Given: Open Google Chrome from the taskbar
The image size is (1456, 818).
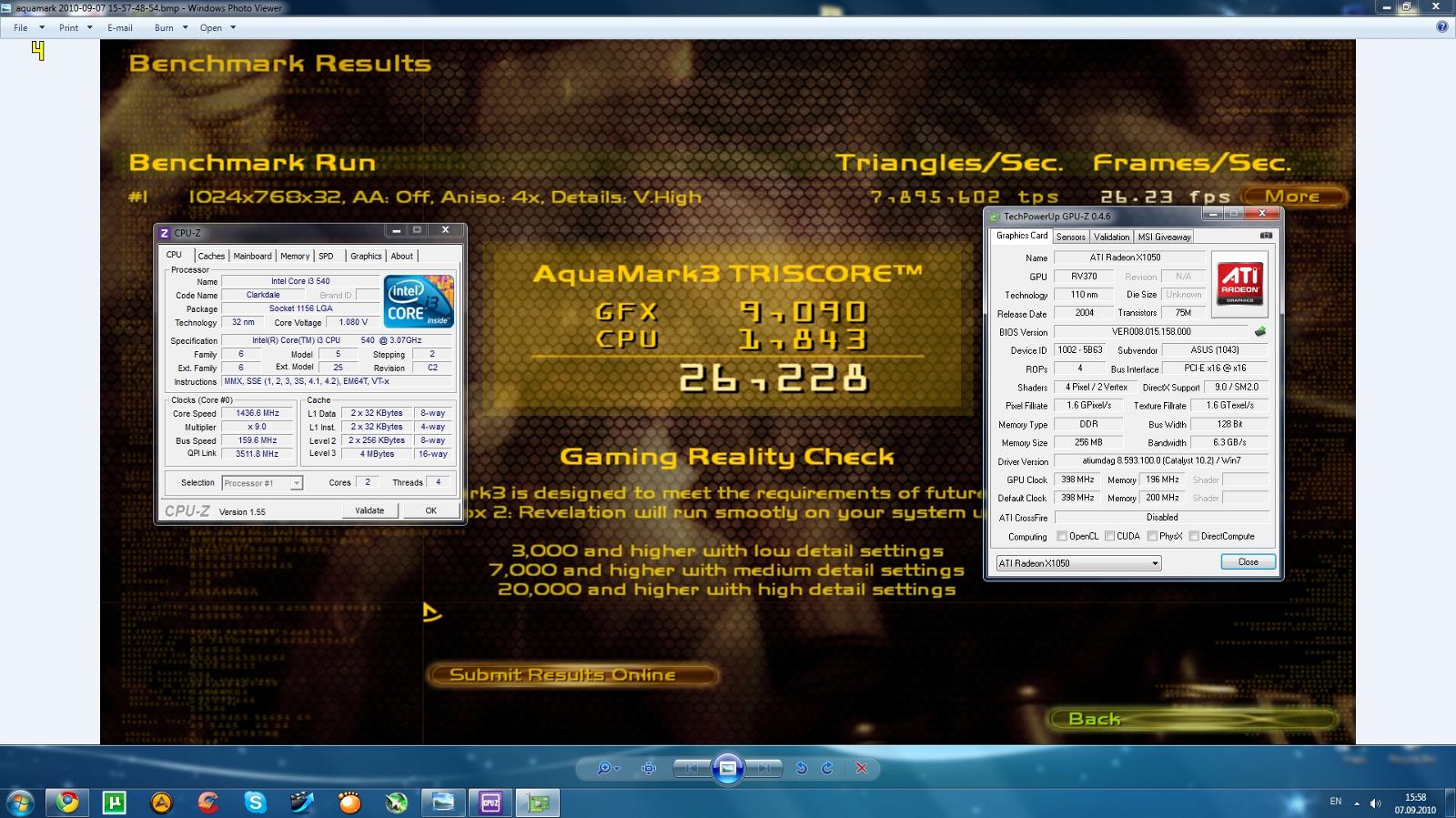Looking at the screenshot, I should (x=67, y=803).
